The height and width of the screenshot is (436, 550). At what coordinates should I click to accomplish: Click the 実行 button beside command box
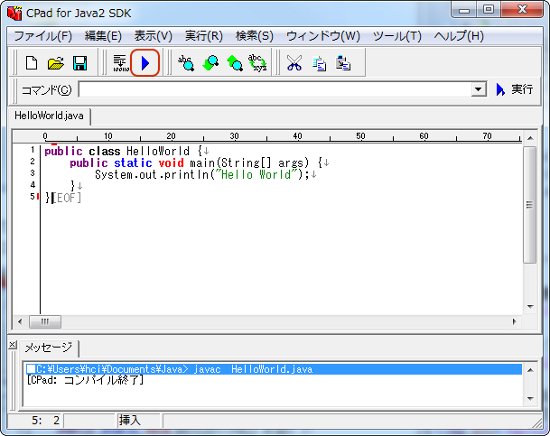[515, 89]
